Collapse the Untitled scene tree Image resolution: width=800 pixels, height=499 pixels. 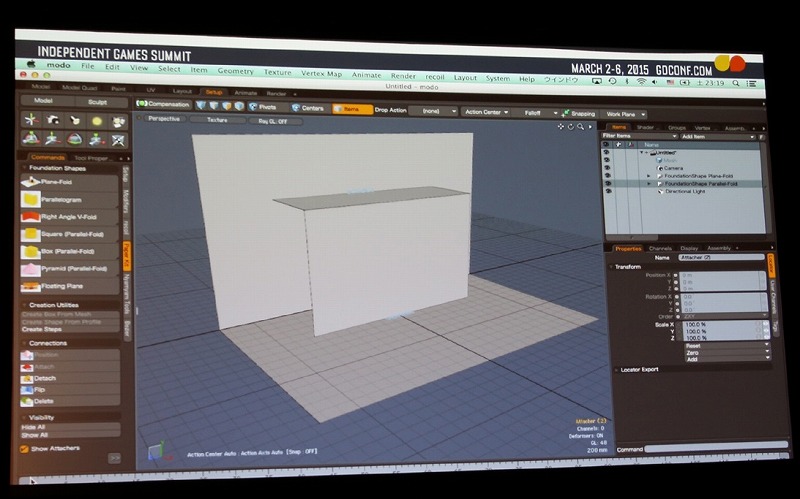[x=641, y=152]
